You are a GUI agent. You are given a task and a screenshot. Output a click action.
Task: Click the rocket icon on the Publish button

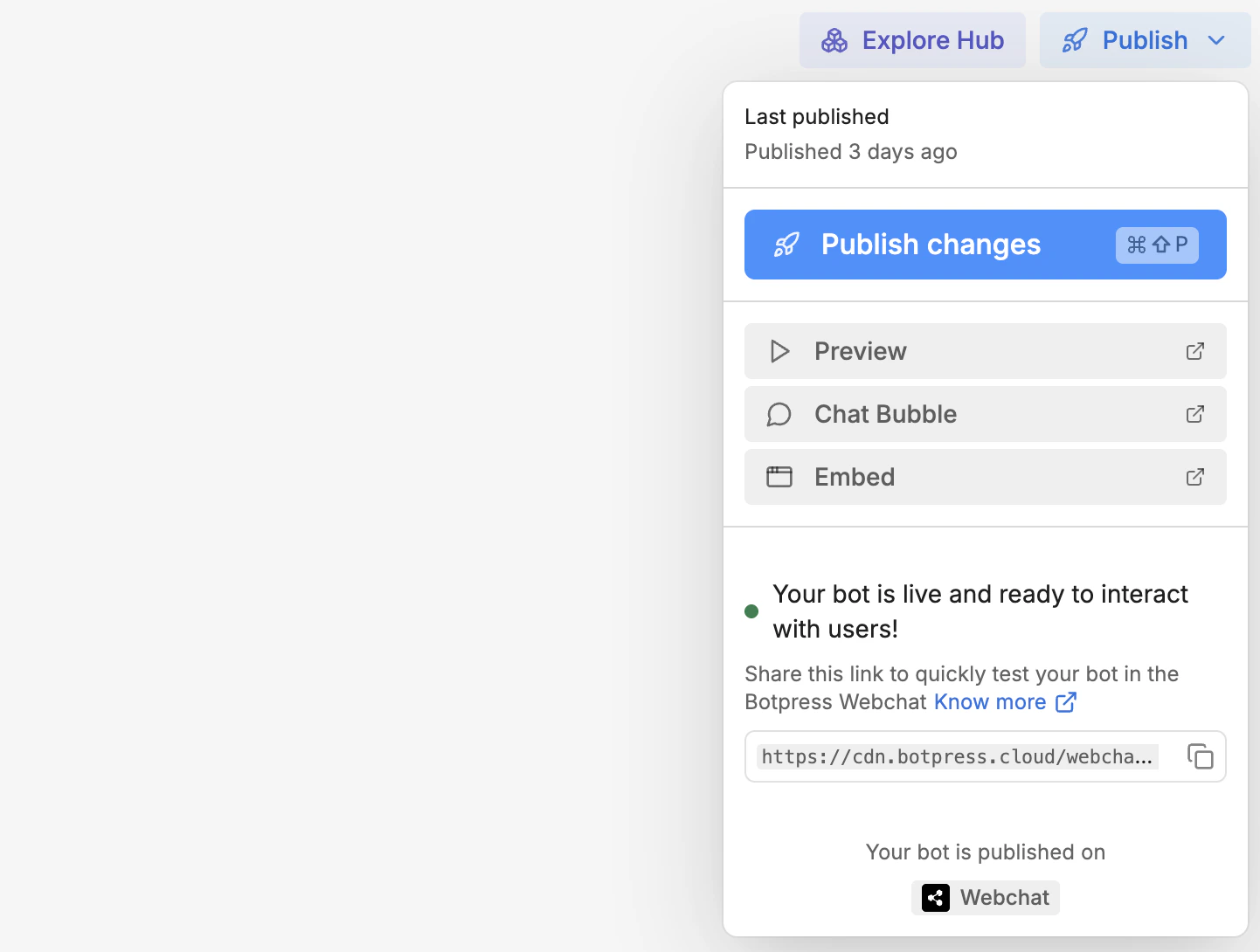(1074, 40)
